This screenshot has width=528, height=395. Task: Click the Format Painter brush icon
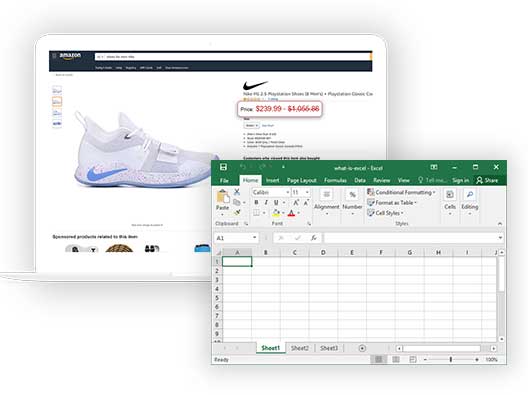click(x=237, y=212)
